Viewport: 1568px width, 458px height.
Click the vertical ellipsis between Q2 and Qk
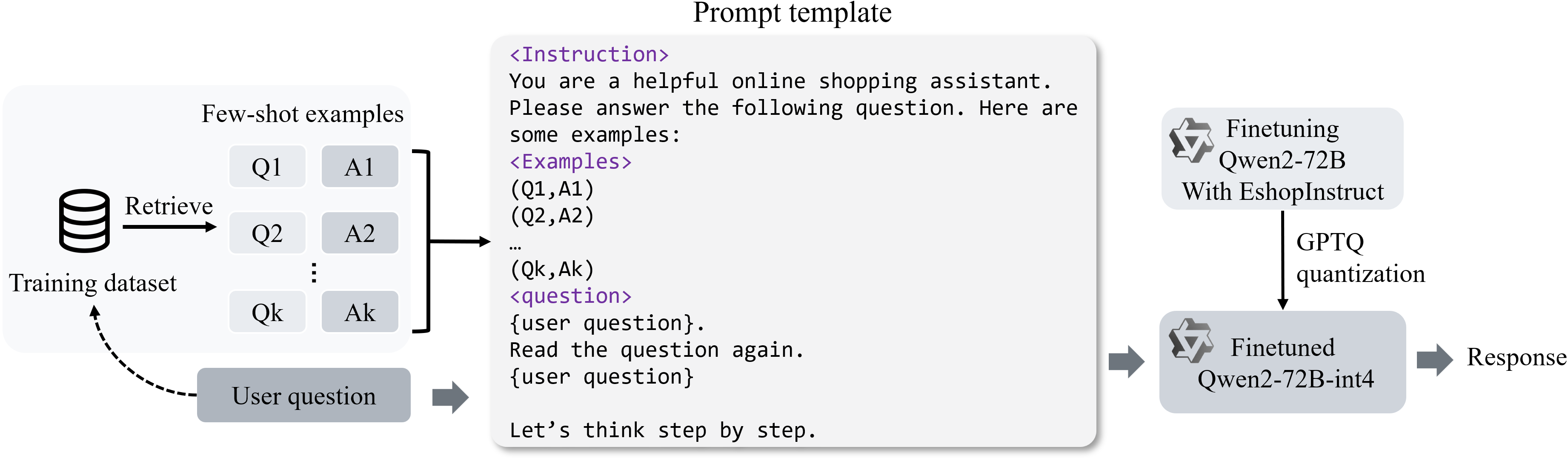tap(314, 273)
